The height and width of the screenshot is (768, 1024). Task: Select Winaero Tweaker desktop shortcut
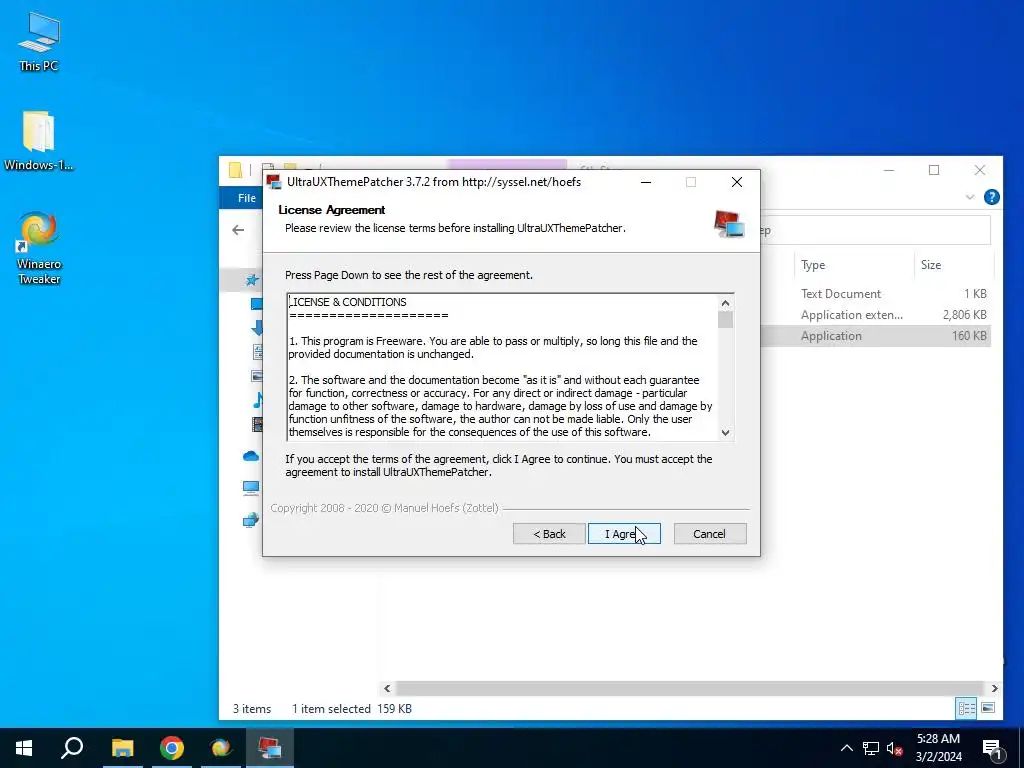[x=39, y=248]
